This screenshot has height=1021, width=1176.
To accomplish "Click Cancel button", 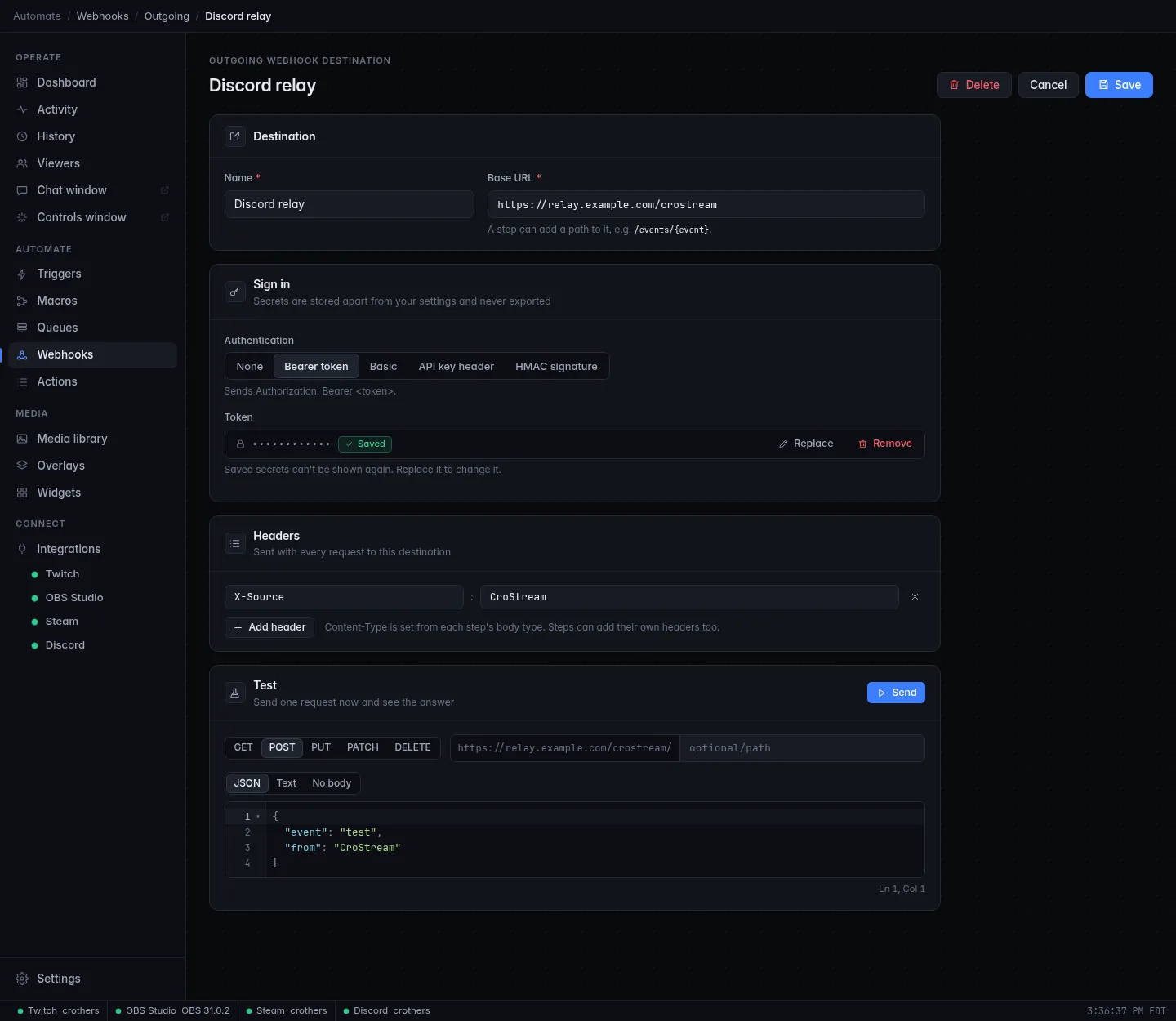I will coord(1049,85).
